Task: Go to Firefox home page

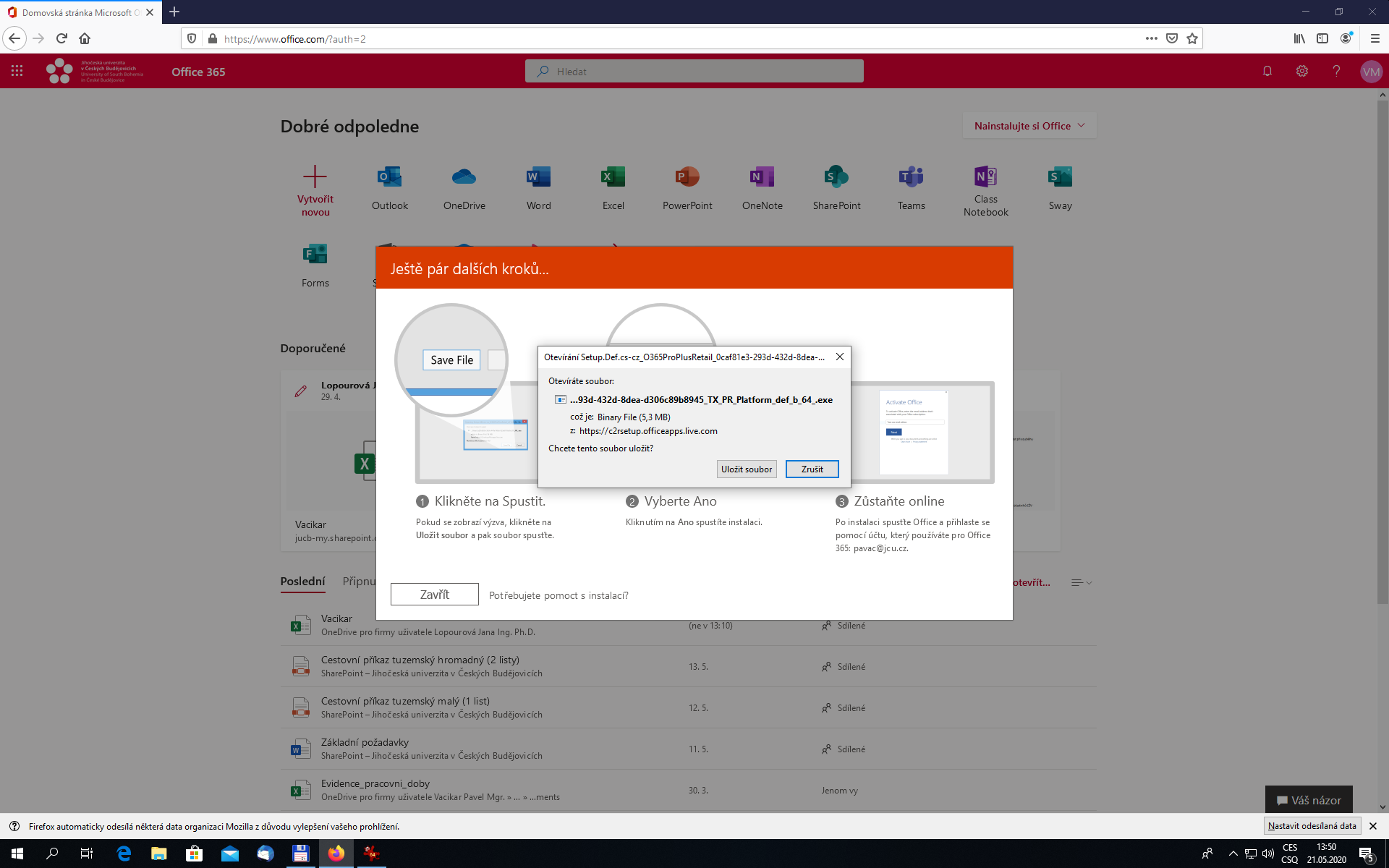Action: pyautogui.click(x=85, y=38)
